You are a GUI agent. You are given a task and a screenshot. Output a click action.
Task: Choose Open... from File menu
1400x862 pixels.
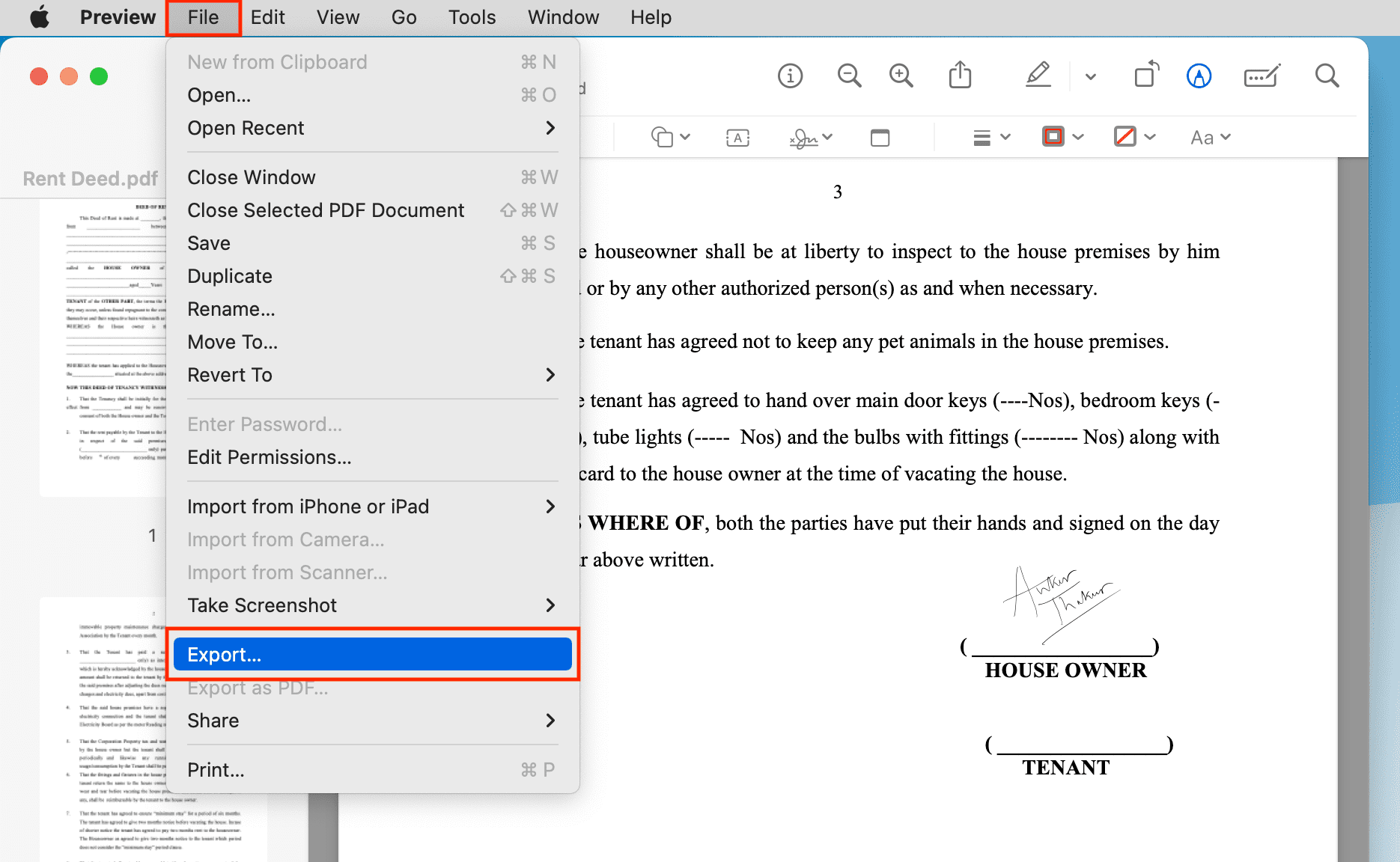pos(372,95)
